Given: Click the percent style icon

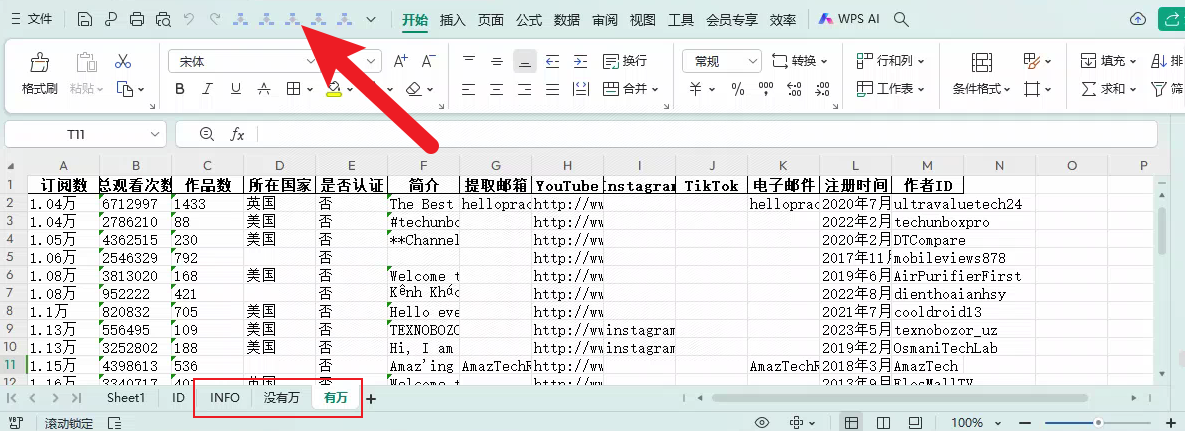Looking at the screenshot, I should [737, 89].
